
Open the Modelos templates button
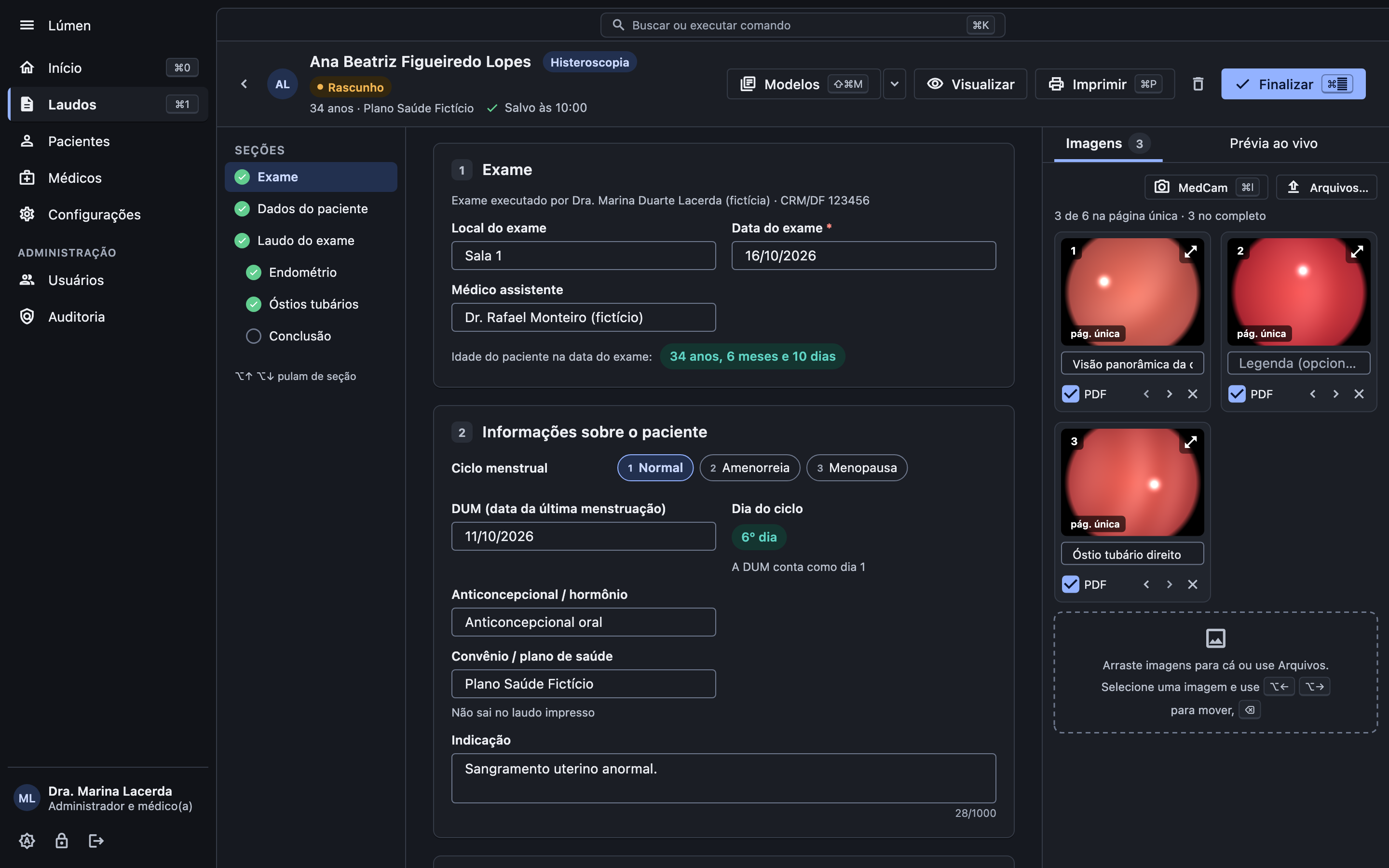[803, 84]
